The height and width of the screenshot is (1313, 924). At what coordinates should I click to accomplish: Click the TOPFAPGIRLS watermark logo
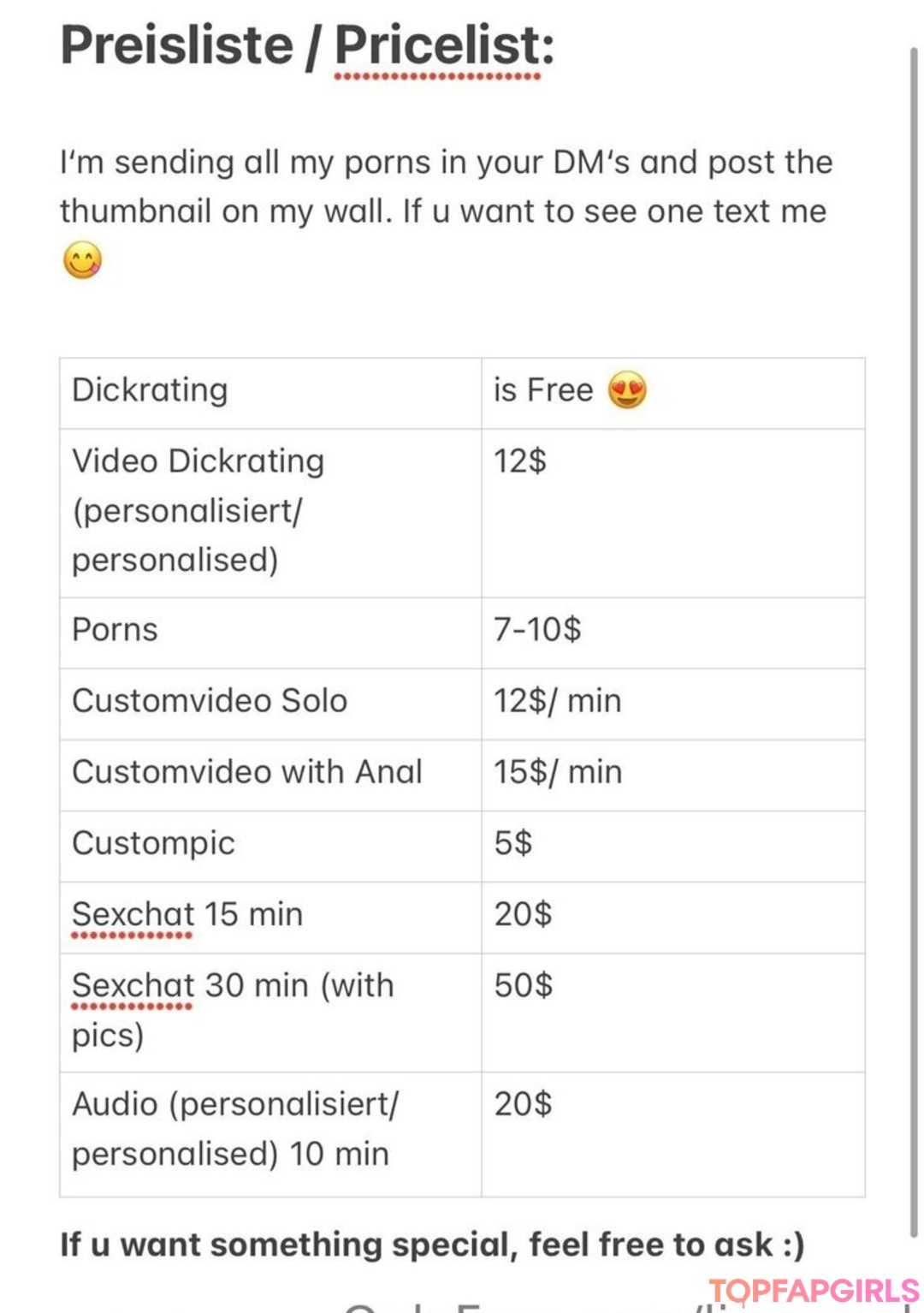click(x=814, y=1290)
